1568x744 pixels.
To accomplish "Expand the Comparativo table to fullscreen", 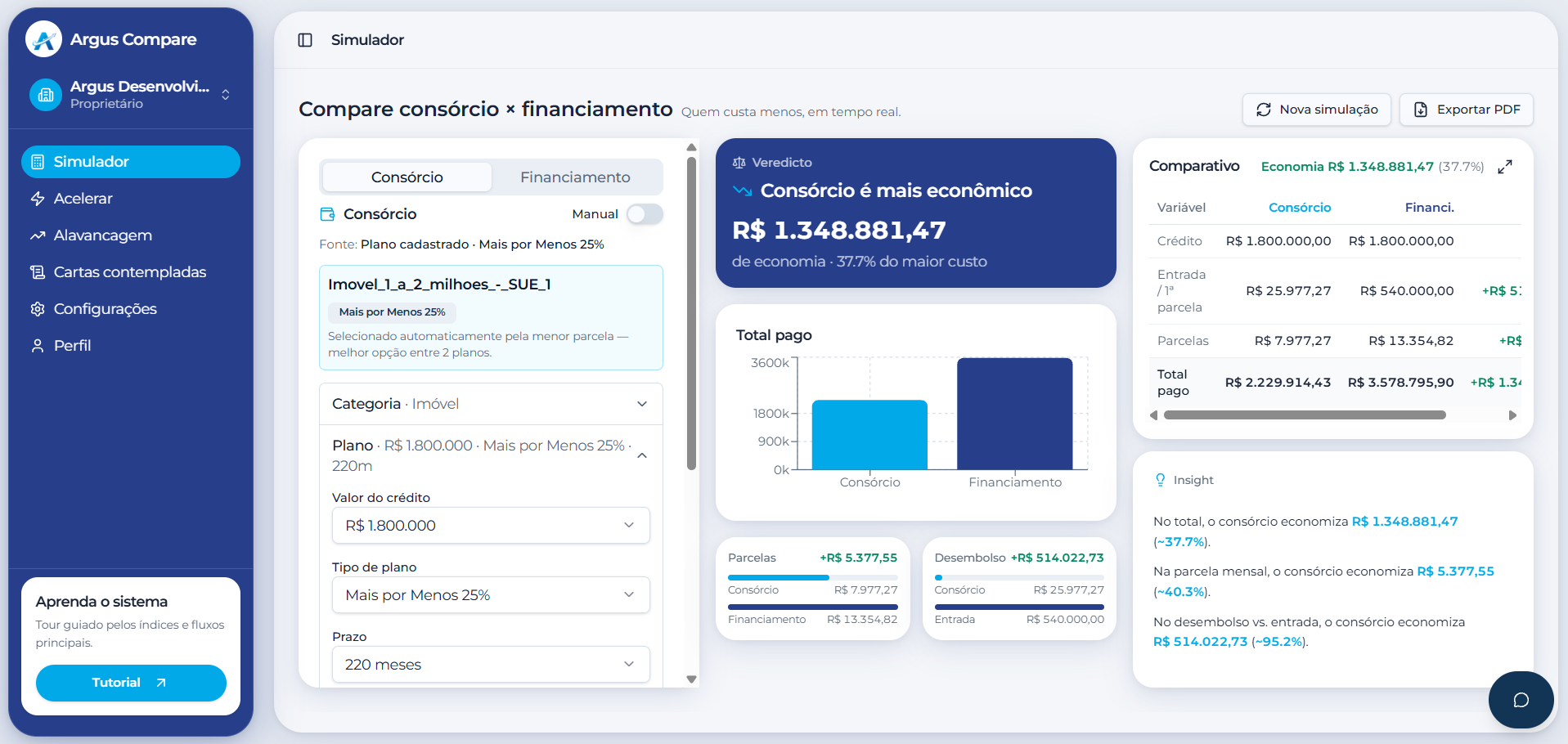I will (1505, 167).
